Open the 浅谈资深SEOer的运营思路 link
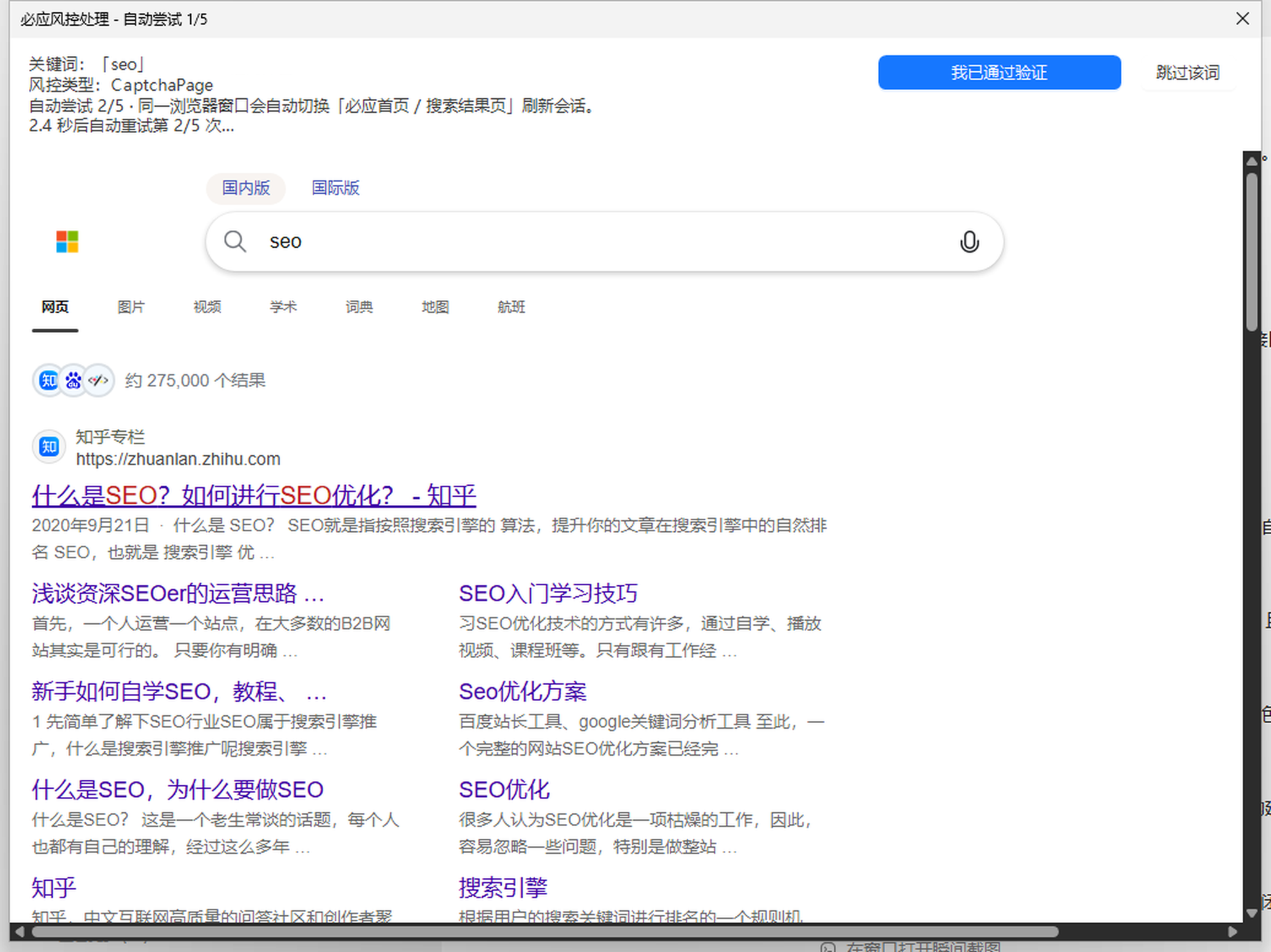1271x952 pixels. [x=178, y=593]
